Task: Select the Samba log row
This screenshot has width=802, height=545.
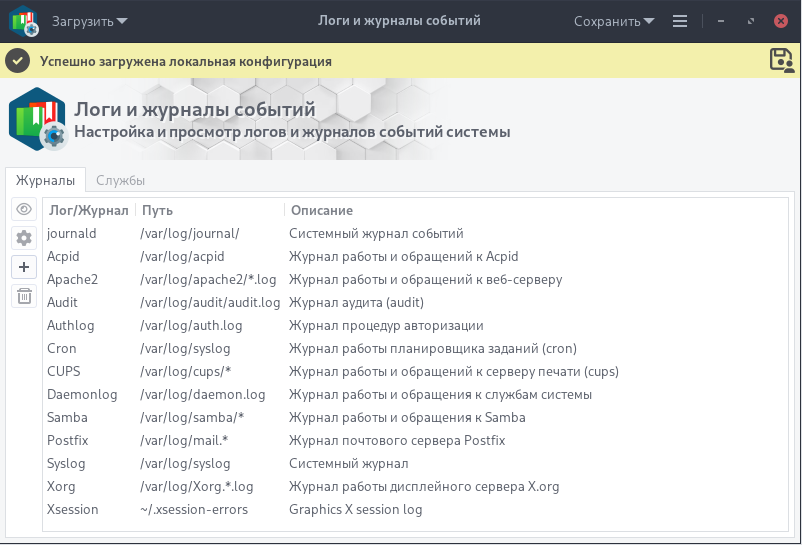Action: pos(415,417)
